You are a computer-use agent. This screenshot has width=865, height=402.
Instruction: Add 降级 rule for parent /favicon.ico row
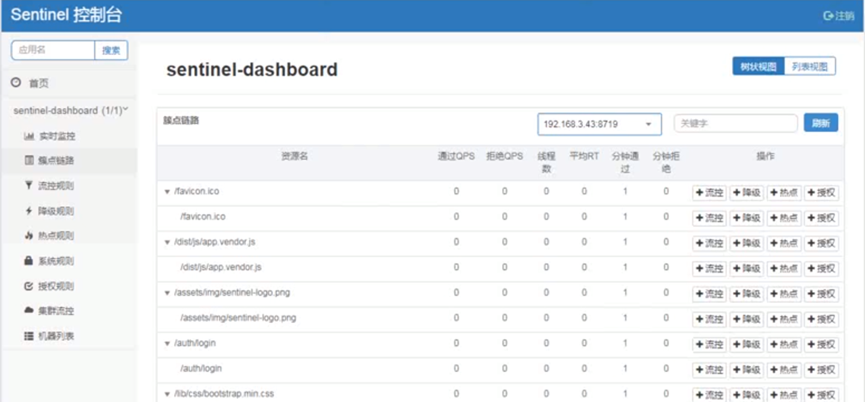[x=746, y=193]
